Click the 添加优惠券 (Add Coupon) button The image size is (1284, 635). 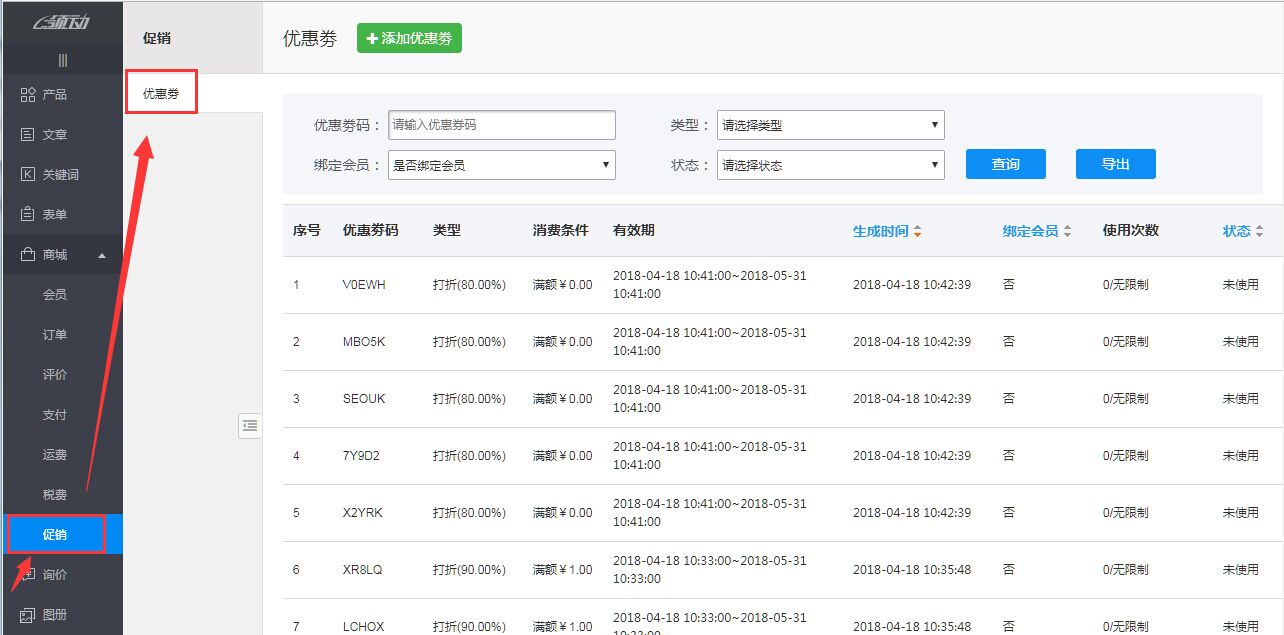[409, 37]
